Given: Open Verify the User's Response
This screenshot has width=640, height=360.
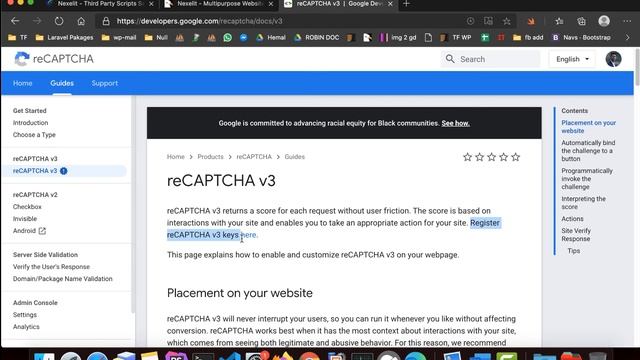Looking at the screenshot, I should pos(51,267).
